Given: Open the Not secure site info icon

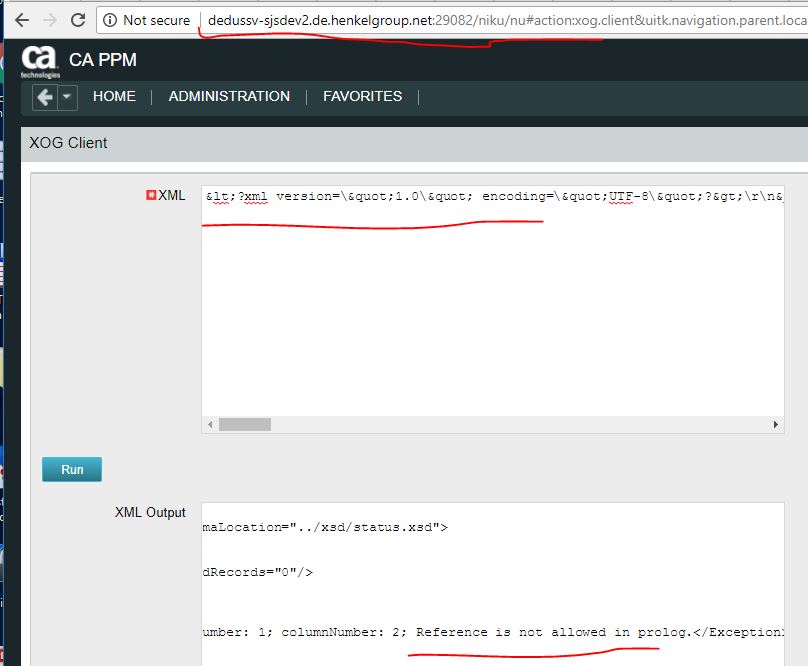Looking at the screenshot, I should 110,20.
